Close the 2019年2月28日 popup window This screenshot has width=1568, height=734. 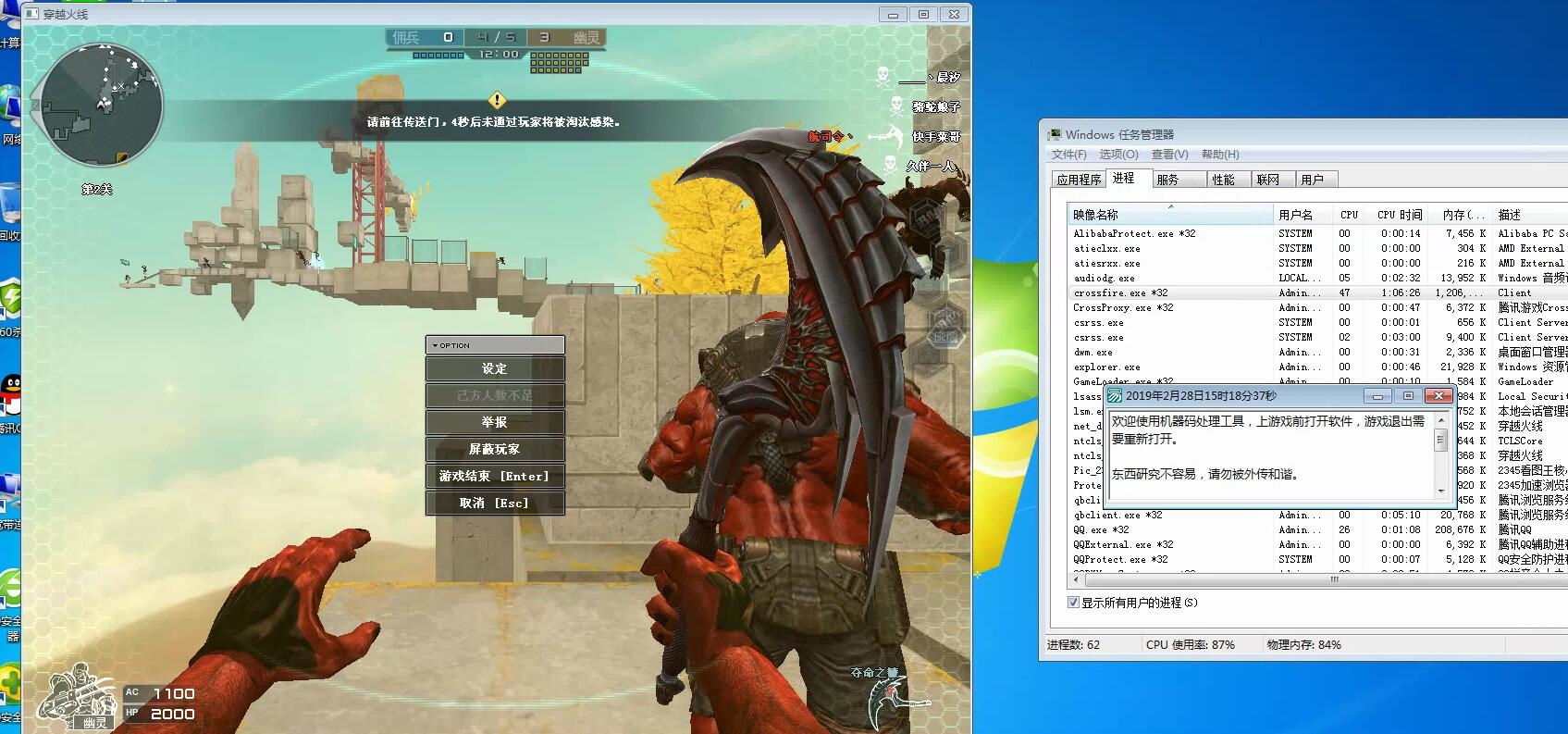pos(1438,395)
